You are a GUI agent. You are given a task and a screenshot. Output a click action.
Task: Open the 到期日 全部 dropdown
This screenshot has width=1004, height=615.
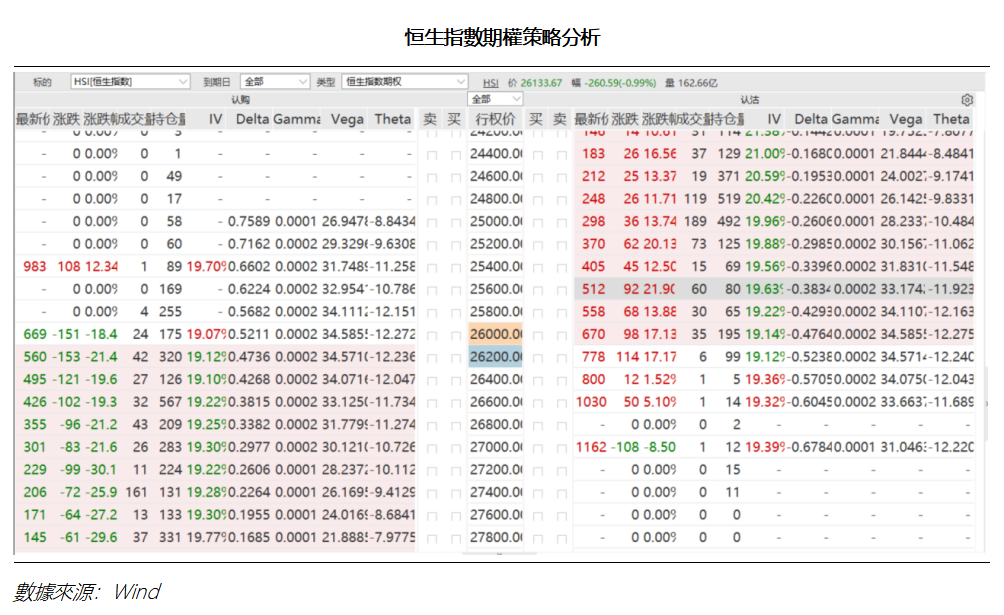275,82
